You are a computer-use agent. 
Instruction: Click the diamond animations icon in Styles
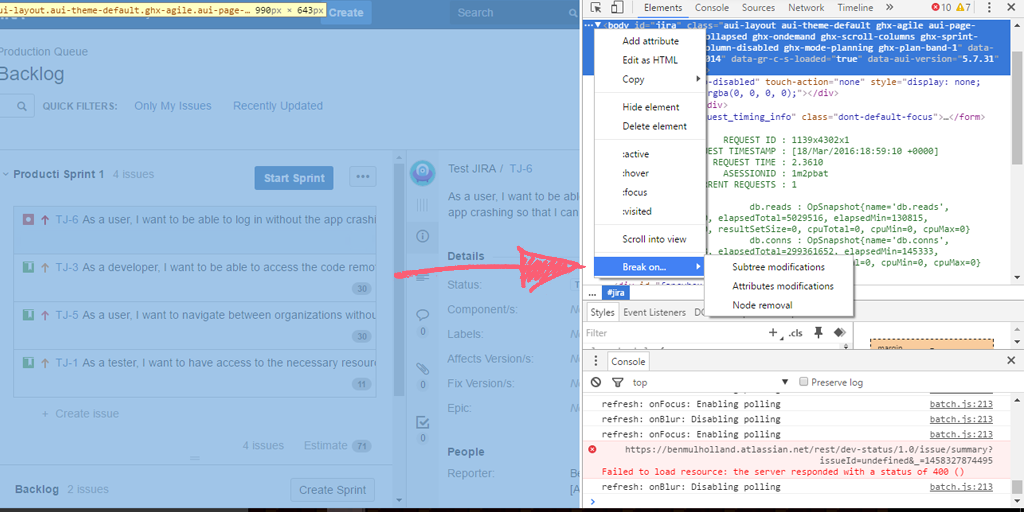(x=840, y=332)
